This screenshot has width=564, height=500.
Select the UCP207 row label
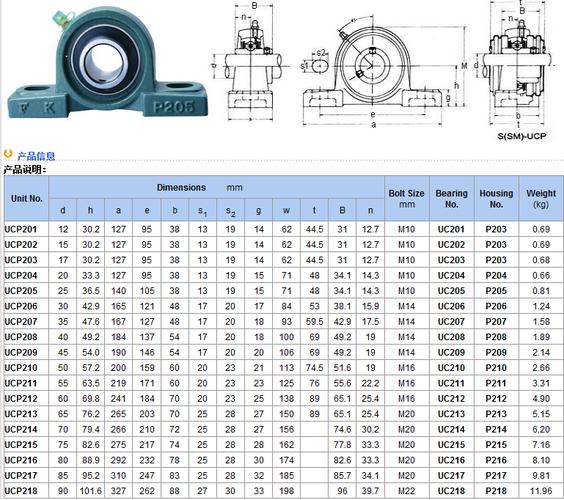[21, 322]
